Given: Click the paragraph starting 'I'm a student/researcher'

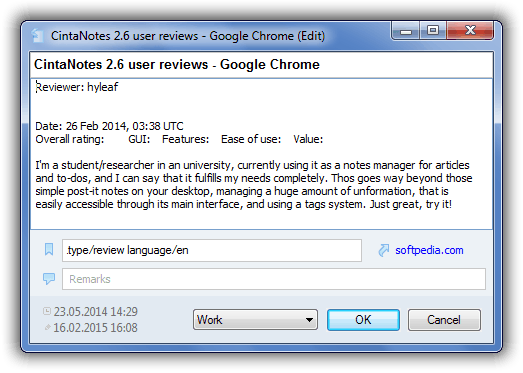Looking at the screenshot, I should pos(253,184).
